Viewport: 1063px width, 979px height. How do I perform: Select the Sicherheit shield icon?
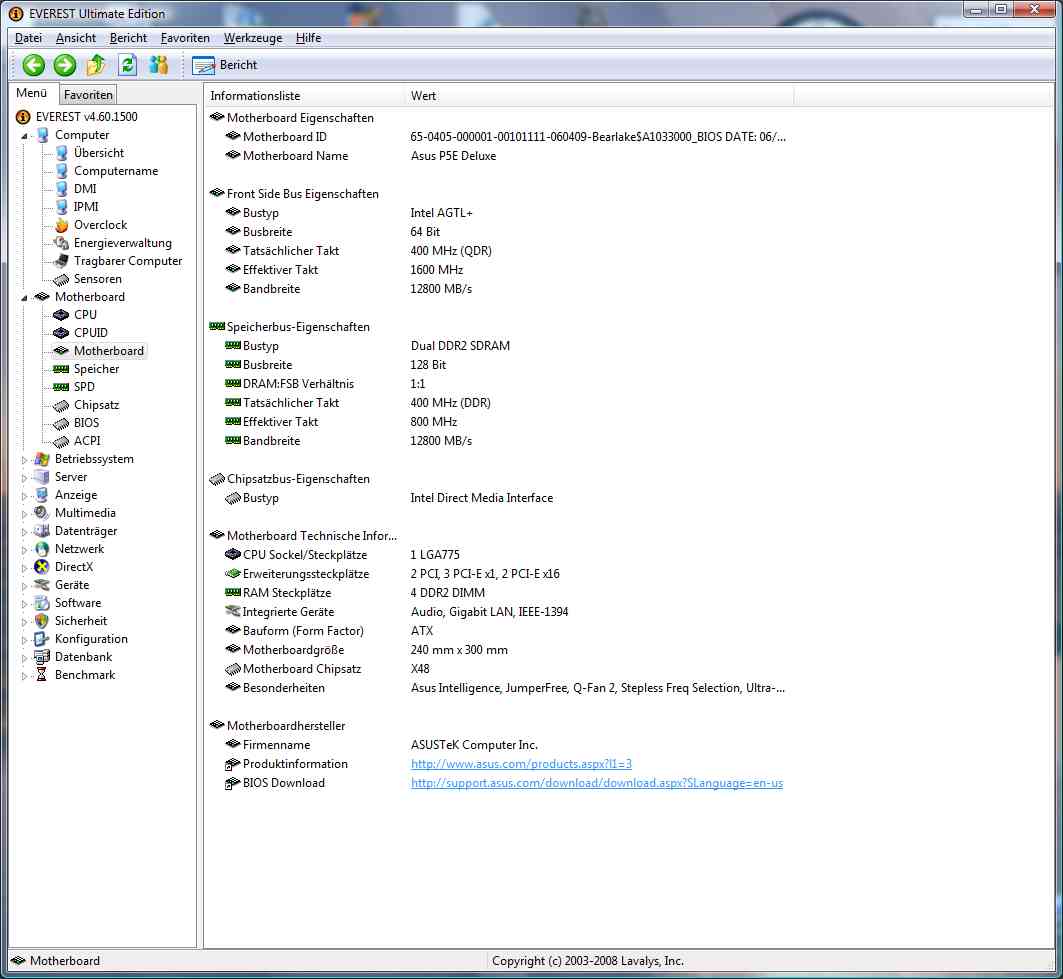[x=42, y=620]
